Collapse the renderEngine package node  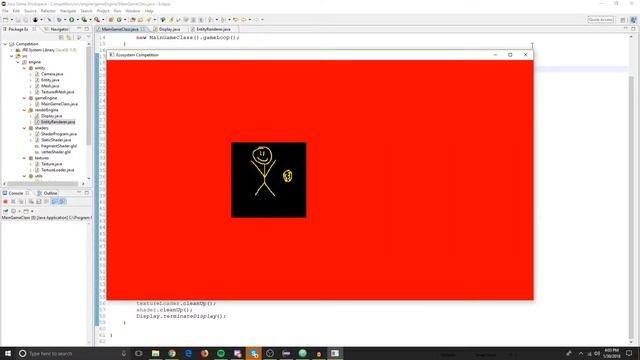click(x=24, y=110)
